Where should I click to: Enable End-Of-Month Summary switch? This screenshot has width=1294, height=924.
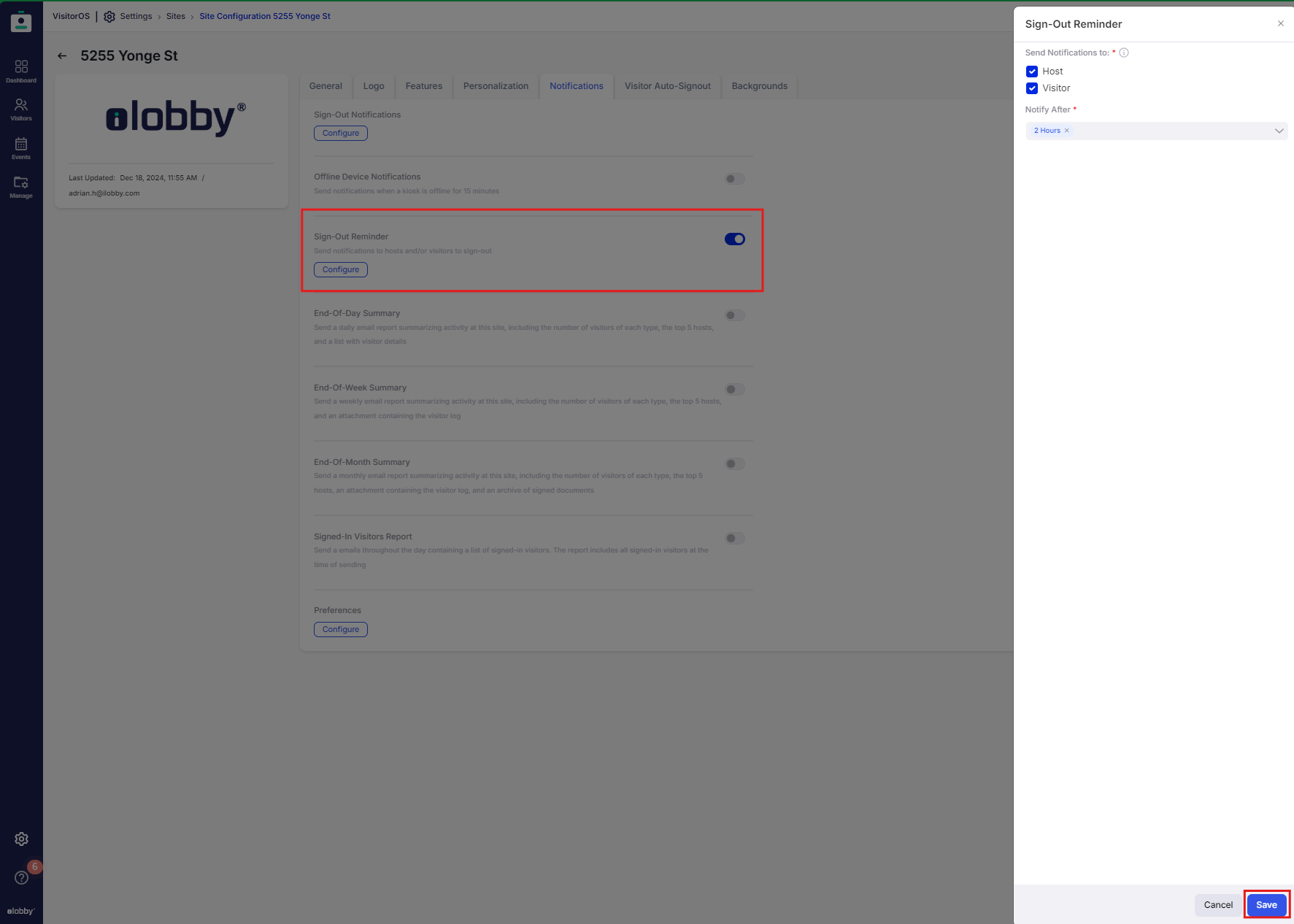tap(735, 464)
